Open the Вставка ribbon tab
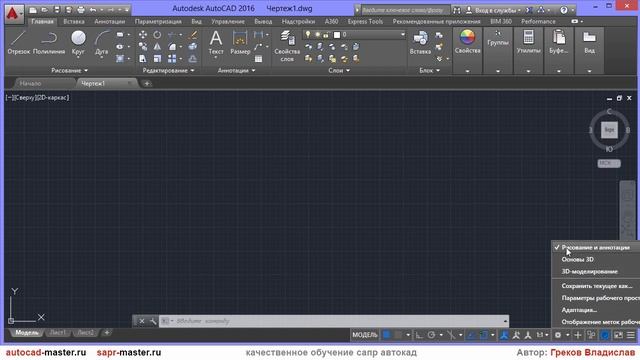This screenshot has width=640, height=360. pyautogui.click(x=74, y=21)
